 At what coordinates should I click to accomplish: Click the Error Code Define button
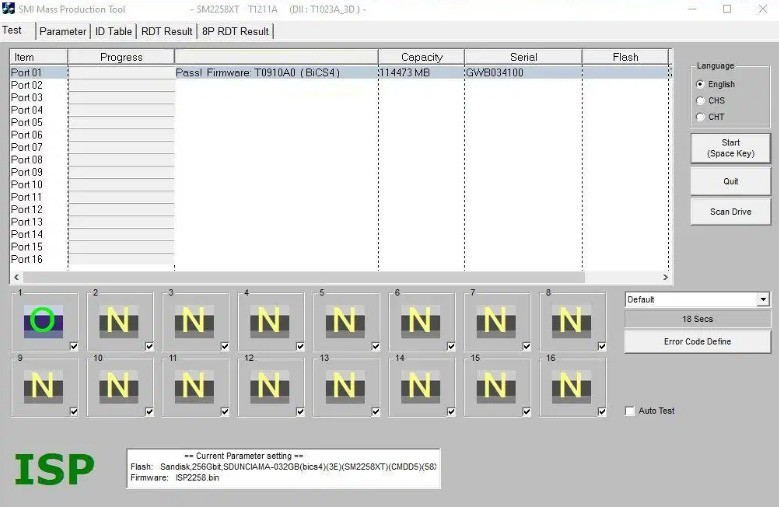pyautogui.click(x=698, y=342)
